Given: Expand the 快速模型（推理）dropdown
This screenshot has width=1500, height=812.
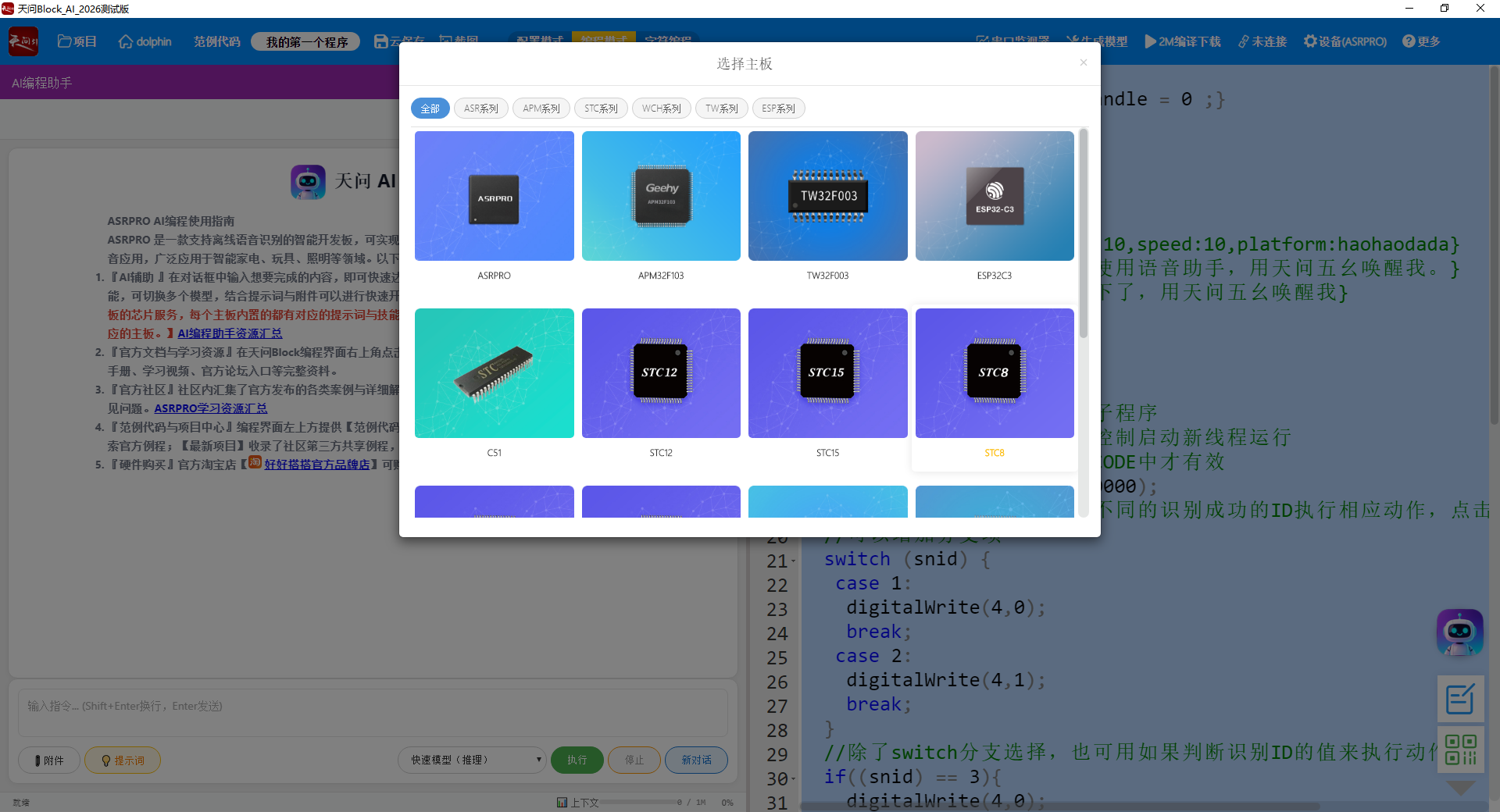Looking at the screenshot, I should click(x=472, y=760).
